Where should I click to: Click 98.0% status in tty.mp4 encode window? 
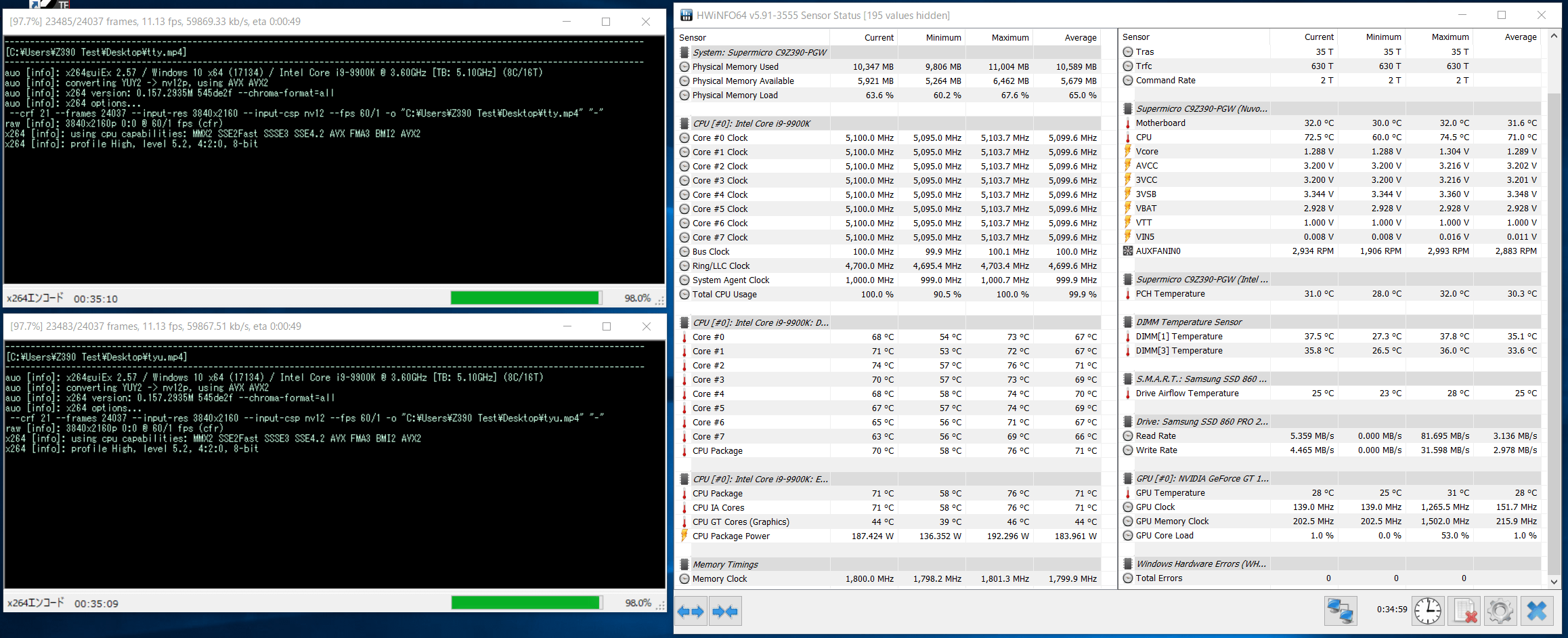pos(637,298)
